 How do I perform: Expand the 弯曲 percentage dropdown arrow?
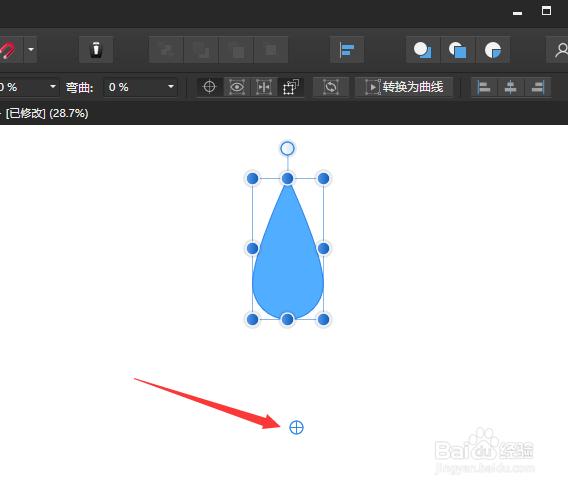(x=171, y=87)
